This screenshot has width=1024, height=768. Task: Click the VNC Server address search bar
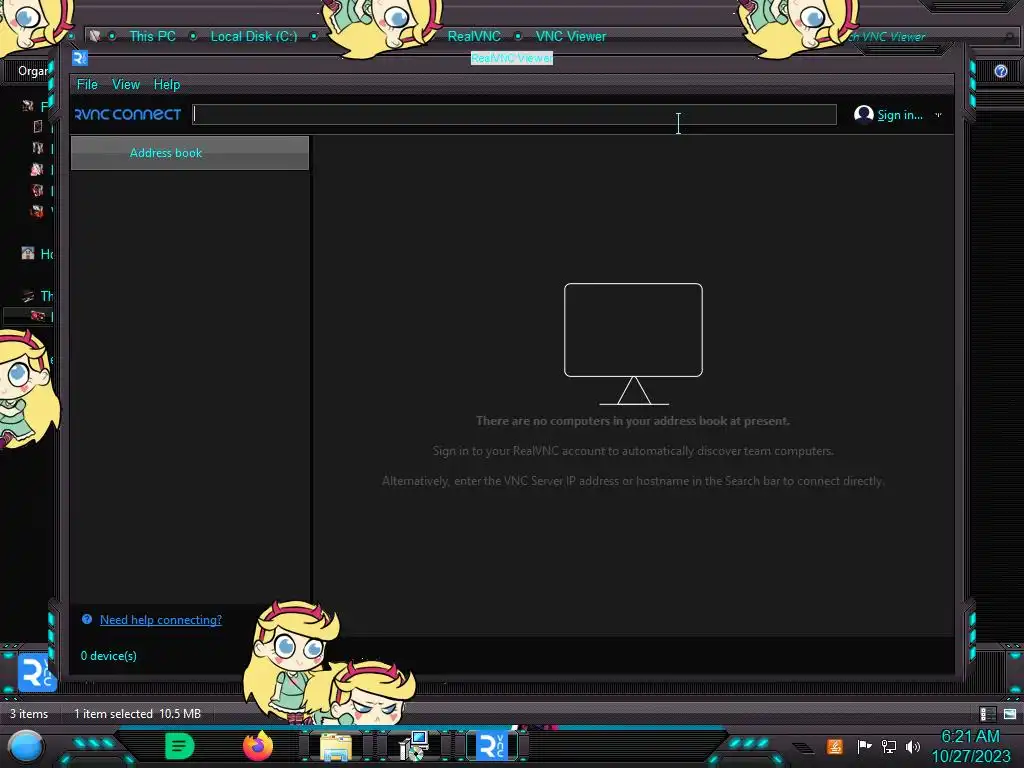(514, 114)
